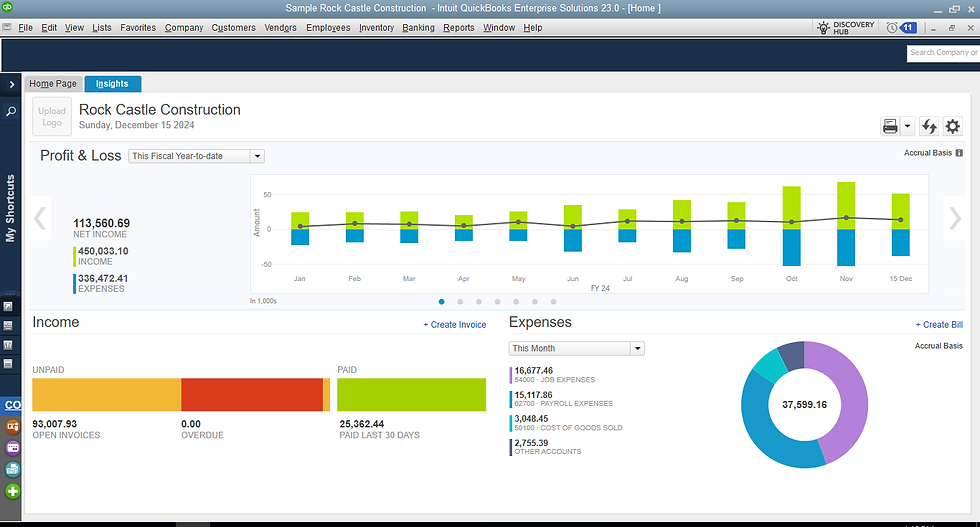Click the orange round icon in left sidebar
The image size is (980, 527).
(x=12, y=426)
